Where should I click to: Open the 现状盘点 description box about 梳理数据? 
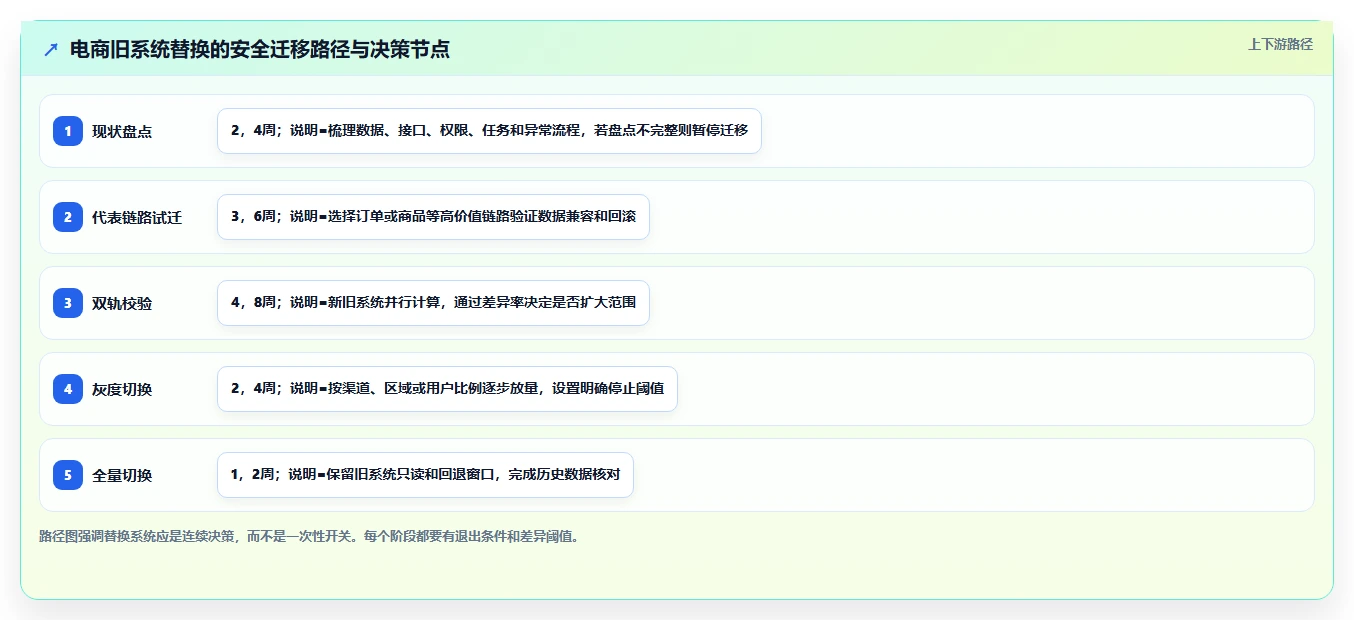click(489, 131)
